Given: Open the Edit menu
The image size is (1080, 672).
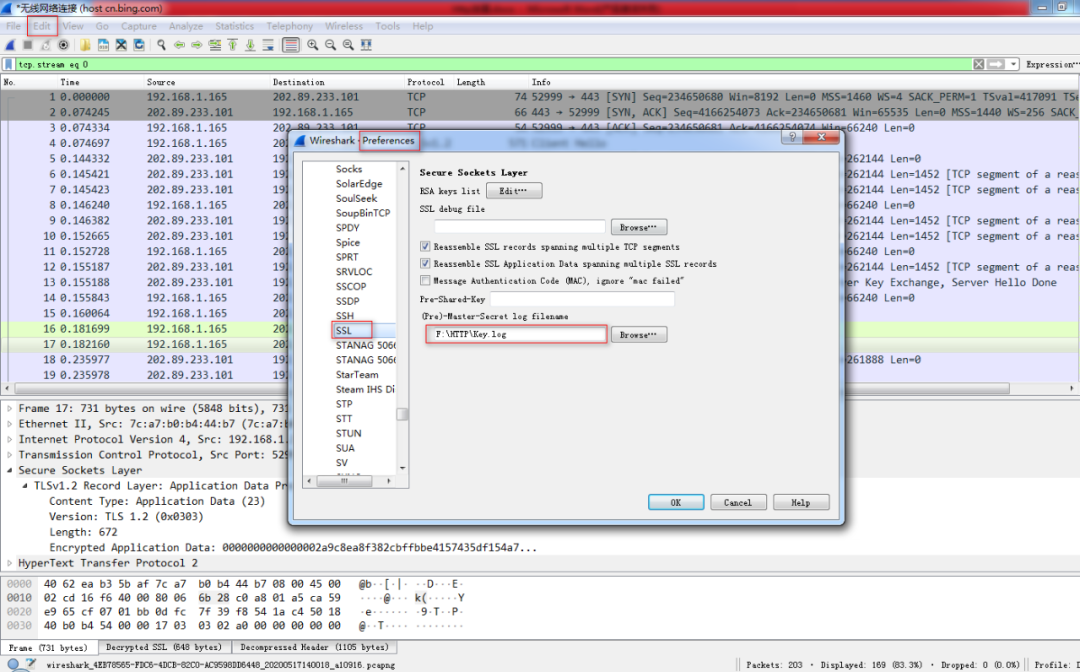Looking at the screenshot, I should click(42, 26).
